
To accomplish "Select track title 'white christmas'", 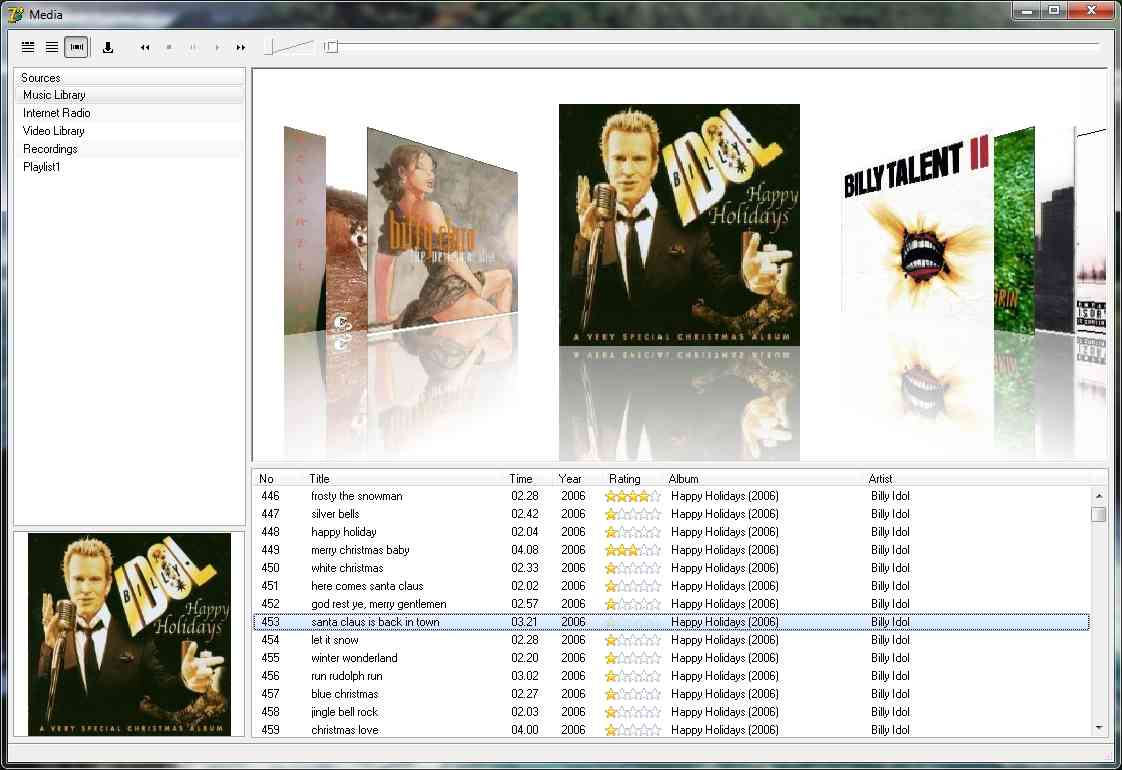I will (x=347, y=568).
